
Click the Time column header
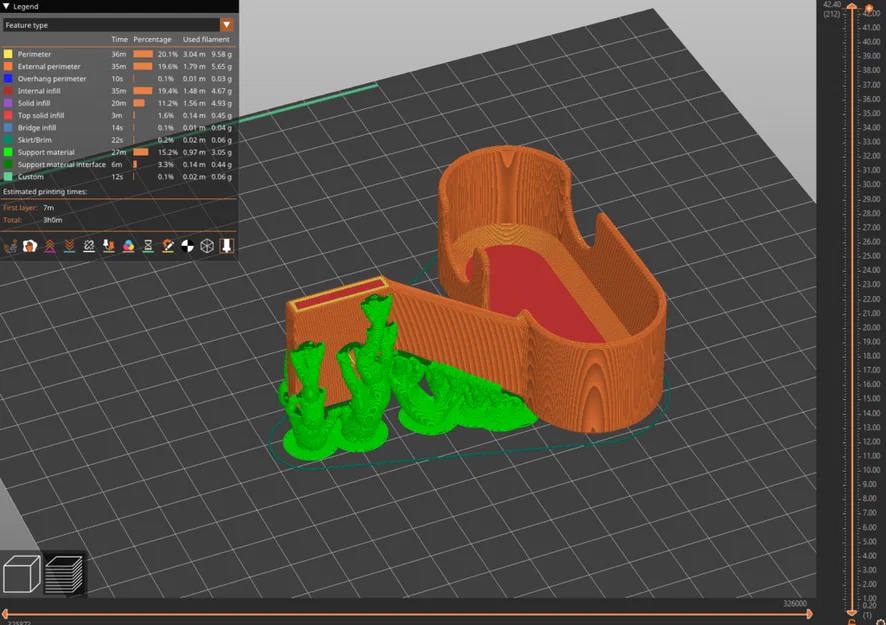(119, 40)
